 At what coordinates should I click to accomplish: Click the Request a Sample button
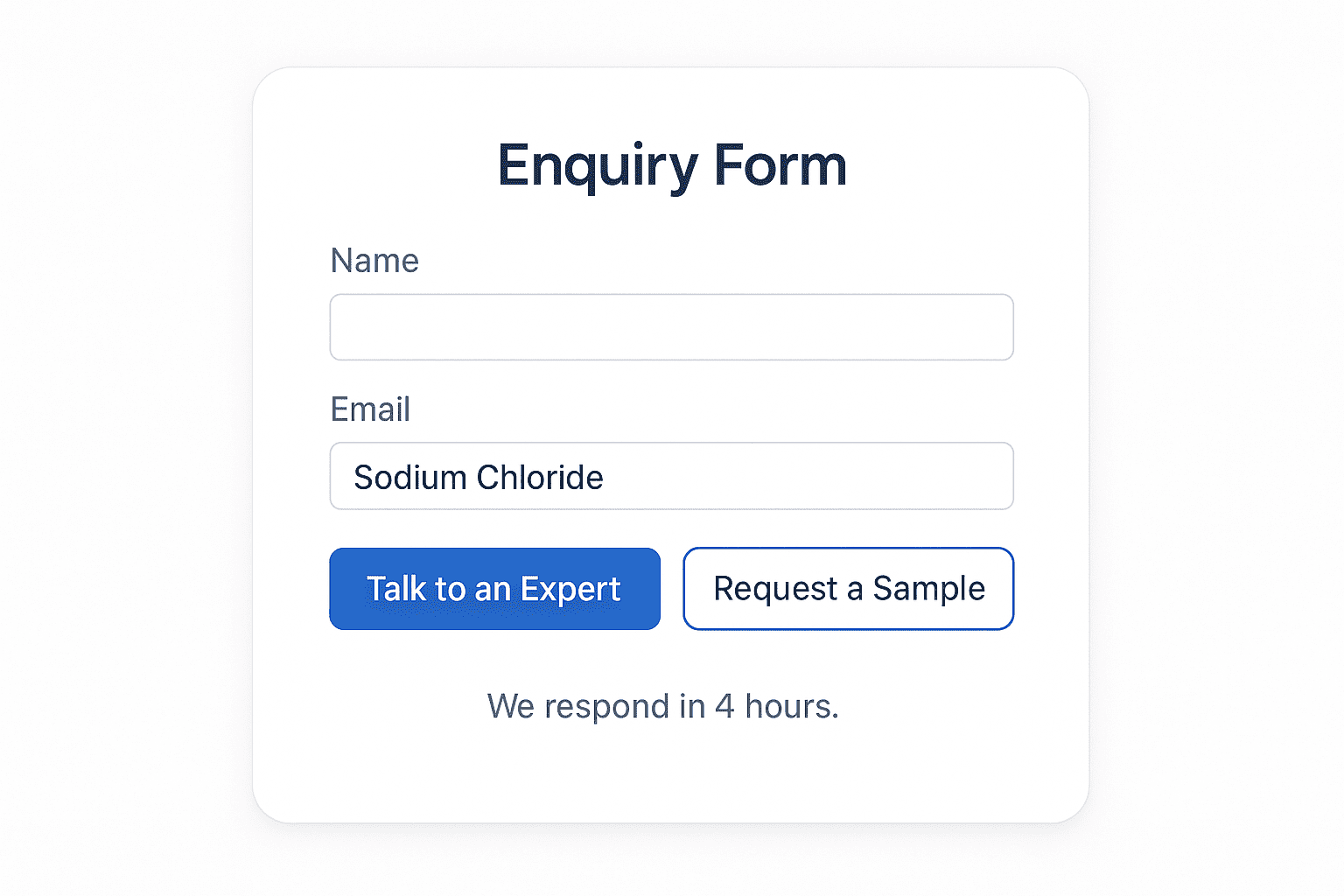(848, 589)
